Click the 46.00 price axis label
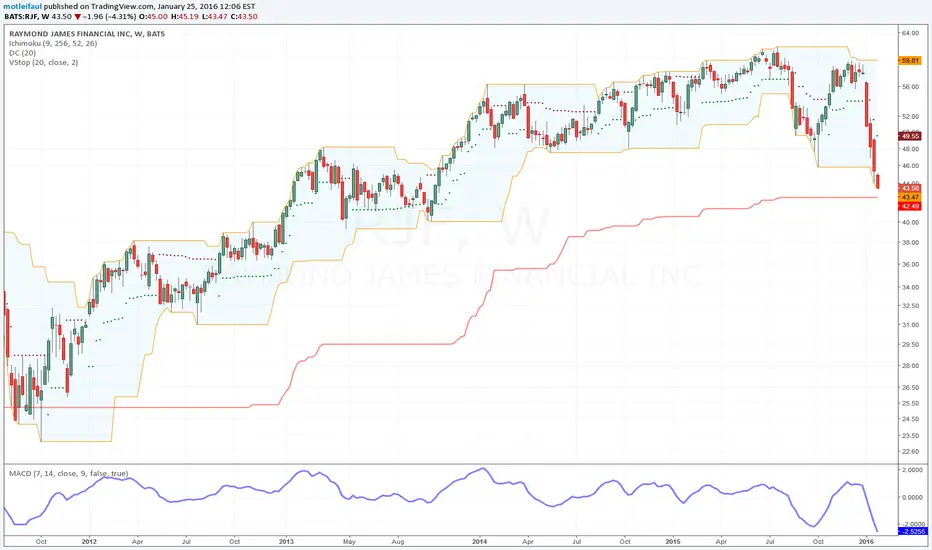Image resolution: width=932 pixels, height=550 pixels. (910, 166)
